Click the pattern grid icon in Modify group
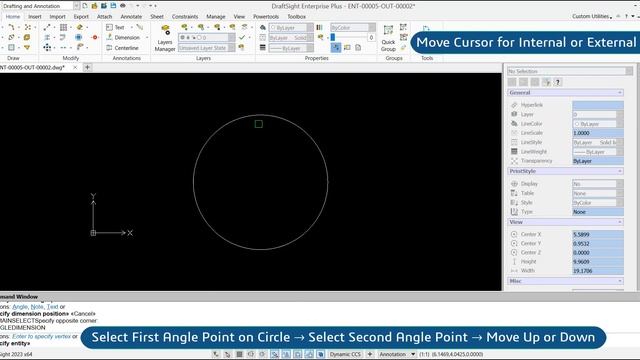 pyautogui.click(x=63, y=27)
